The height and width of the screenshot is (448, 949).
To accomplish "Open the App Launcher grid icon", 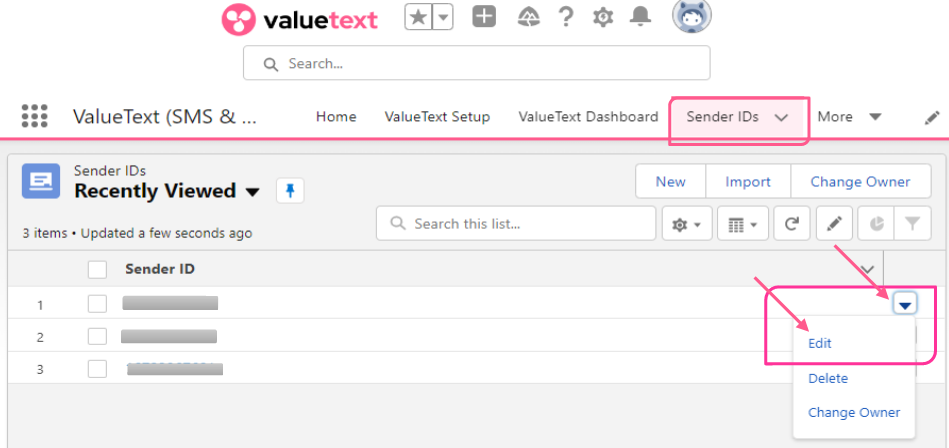I will [x=35, y=116].
